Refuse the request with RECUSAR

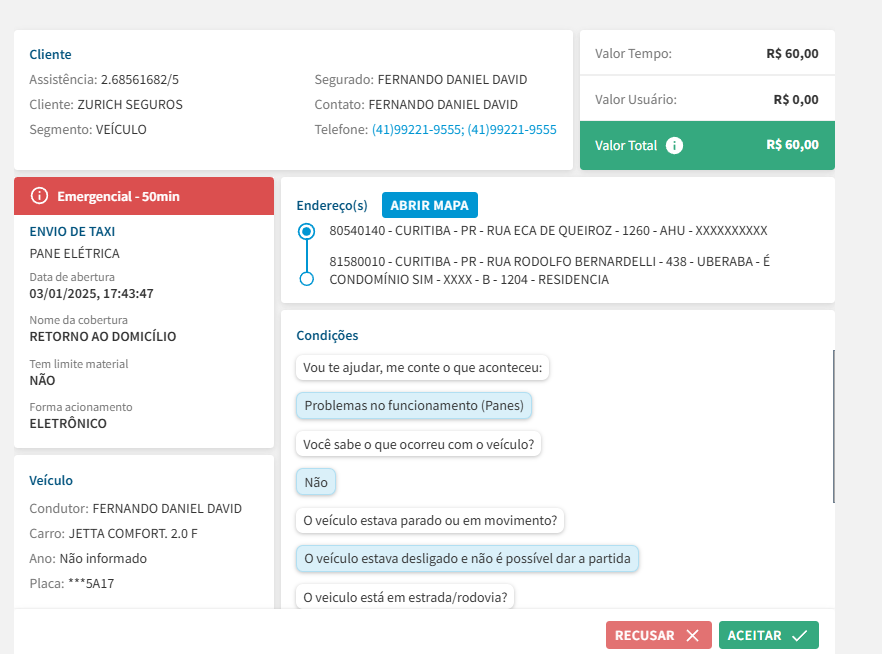point(658,635)
